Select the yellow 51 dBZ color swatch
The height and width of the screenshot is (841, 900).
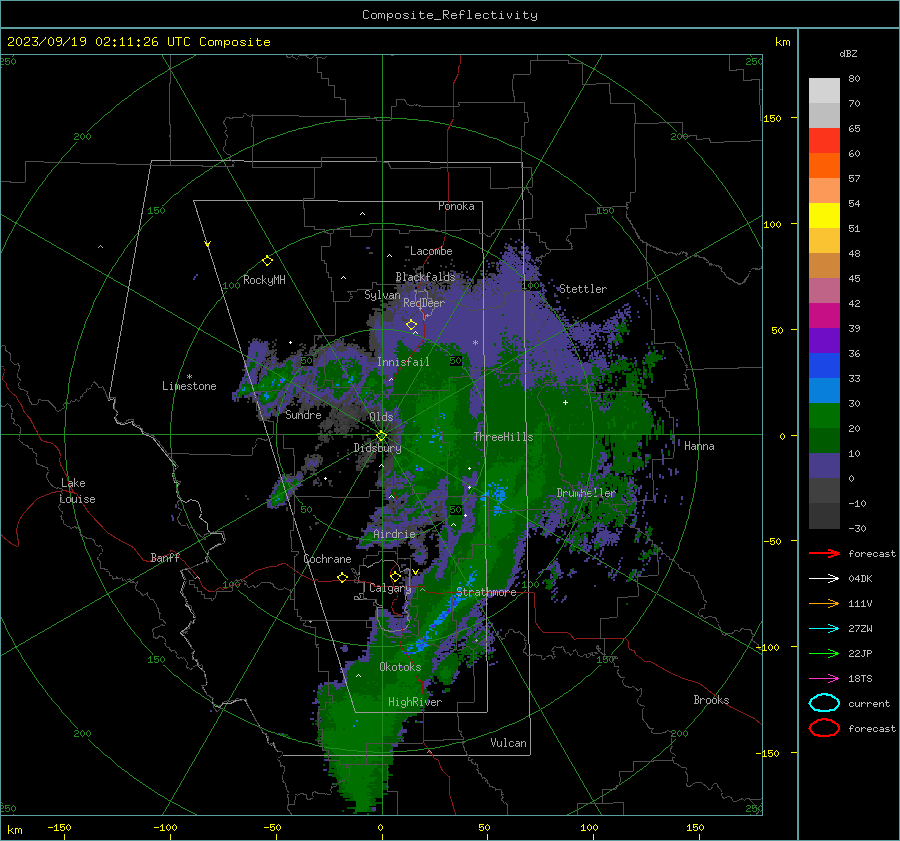point(824,215)
